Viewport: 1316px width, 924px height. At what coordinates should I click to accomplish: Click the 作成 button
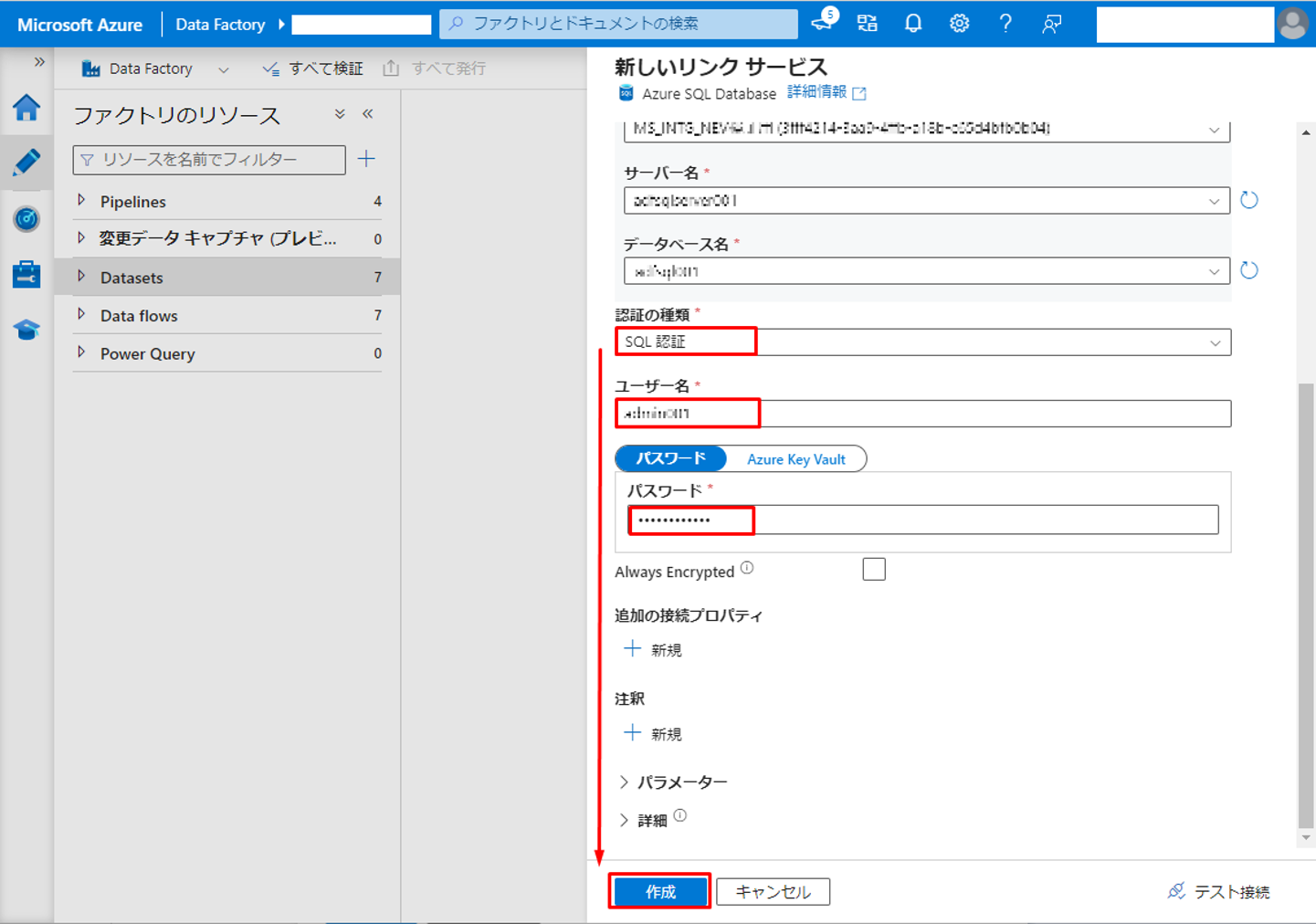click(x=660, y=892)
